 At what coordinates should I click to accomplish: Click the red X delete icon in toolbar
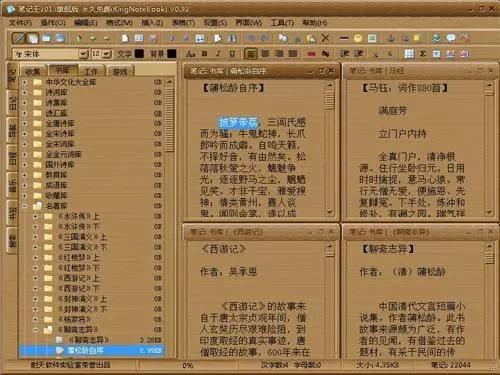[x=325, y=38]
